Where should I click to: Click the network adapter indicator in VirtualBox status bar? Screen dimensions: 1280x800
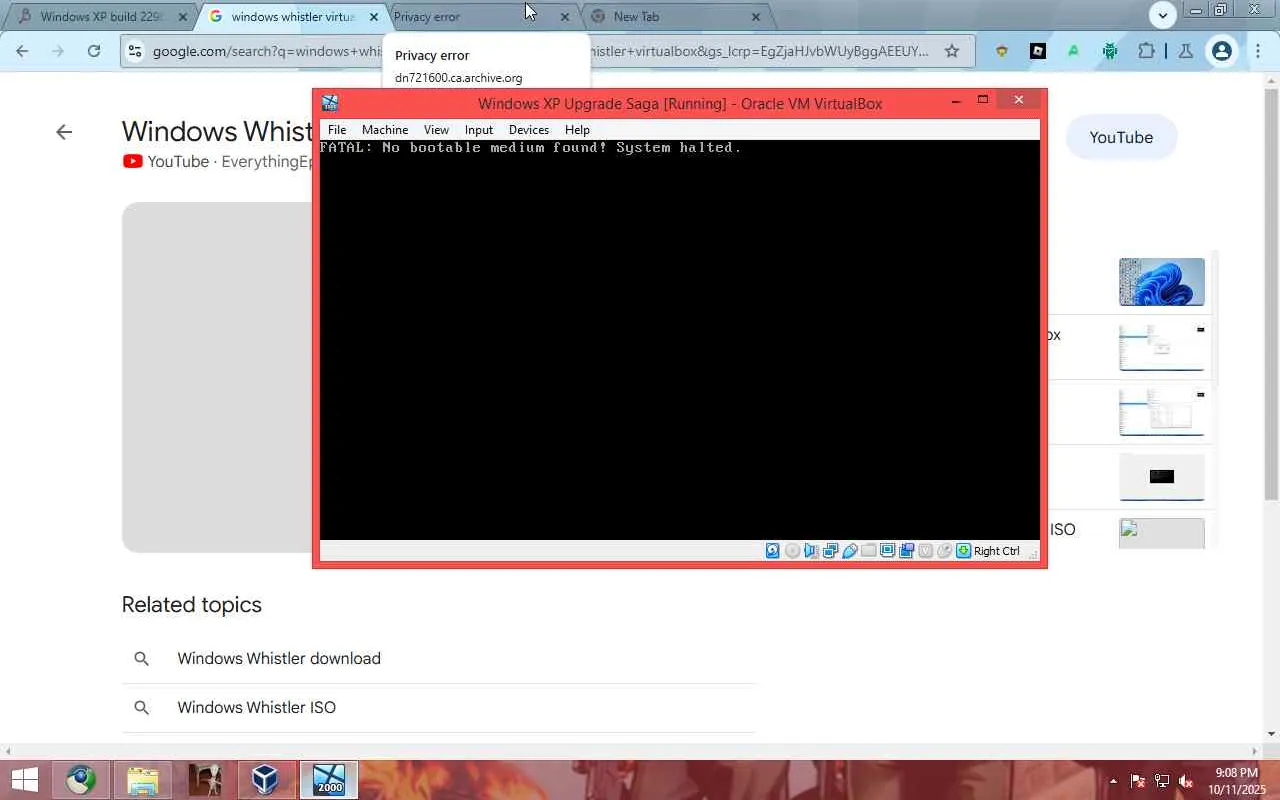click(x=830, y=551)
